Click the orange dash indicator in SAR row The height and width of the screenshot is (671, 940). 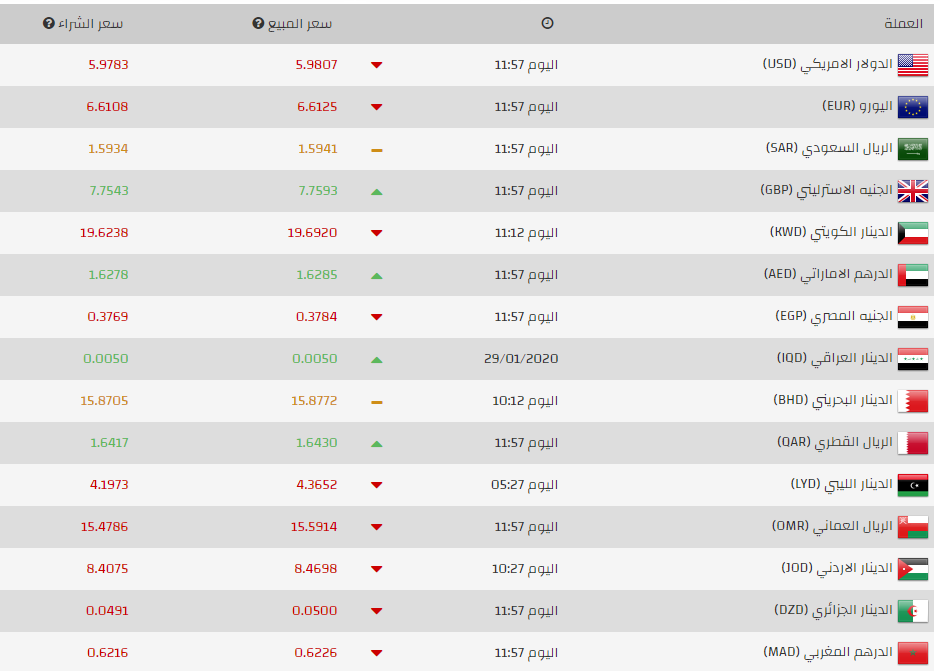point(376,150)
